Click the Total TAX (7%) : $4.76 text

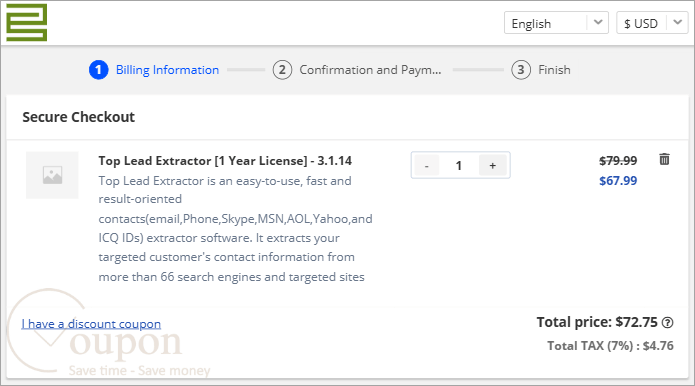(610, 346)
